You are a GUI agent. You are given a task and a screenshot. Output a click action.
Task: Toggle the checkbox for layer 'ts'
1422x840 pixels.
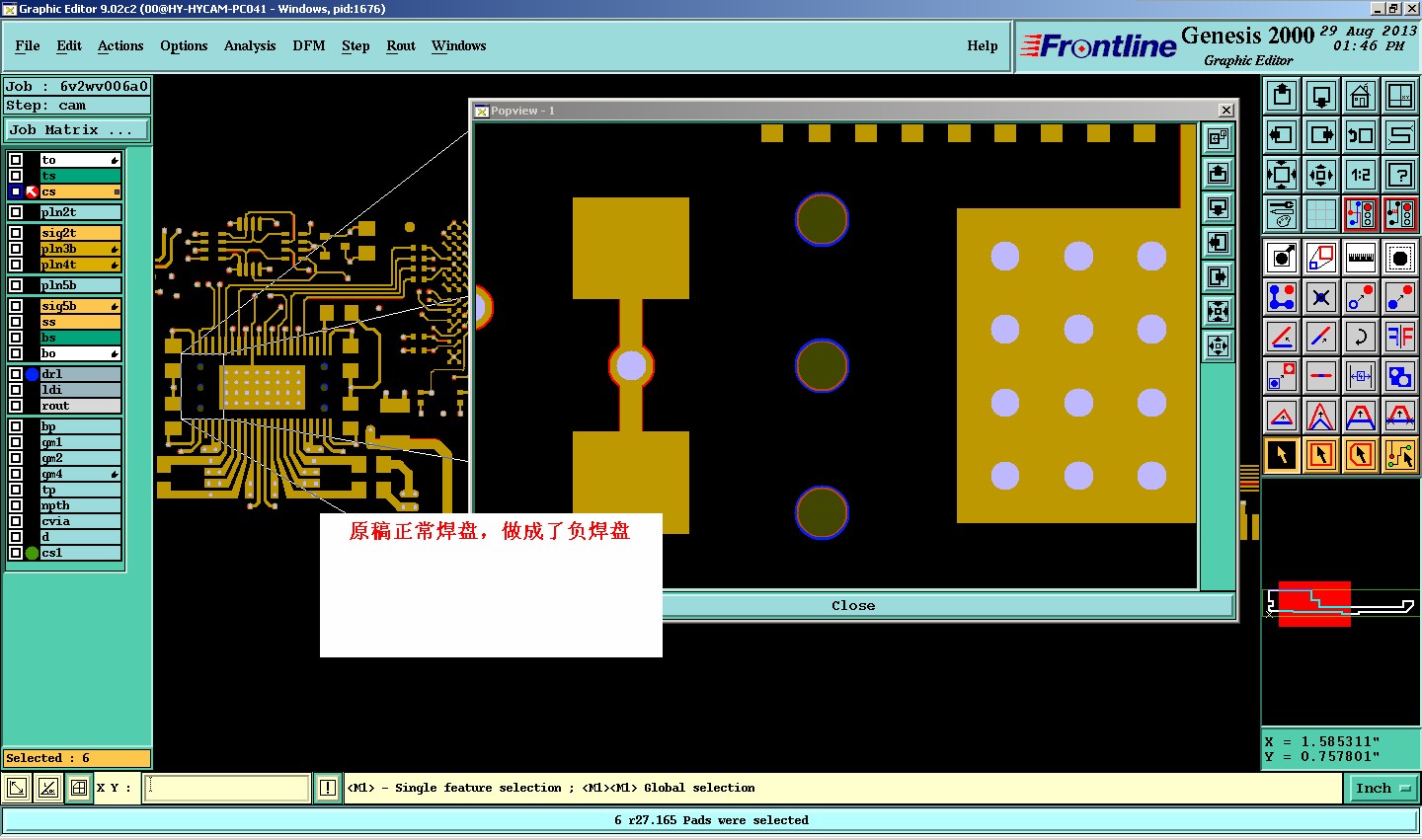[x=16, y=176]
